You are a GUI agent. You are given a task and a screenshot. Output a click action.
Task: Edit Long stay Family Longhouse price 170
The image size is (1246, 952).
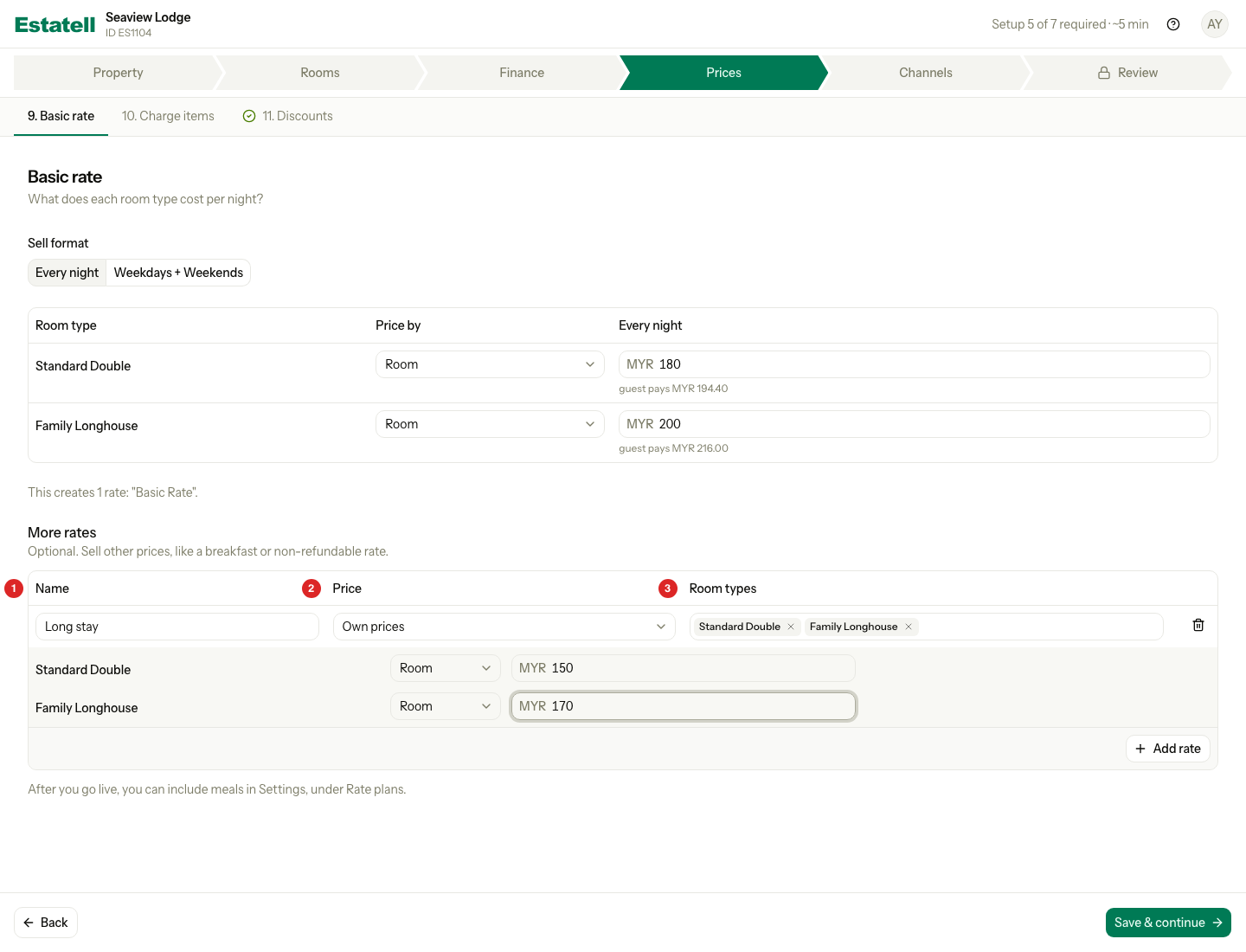tap(684, 706)
